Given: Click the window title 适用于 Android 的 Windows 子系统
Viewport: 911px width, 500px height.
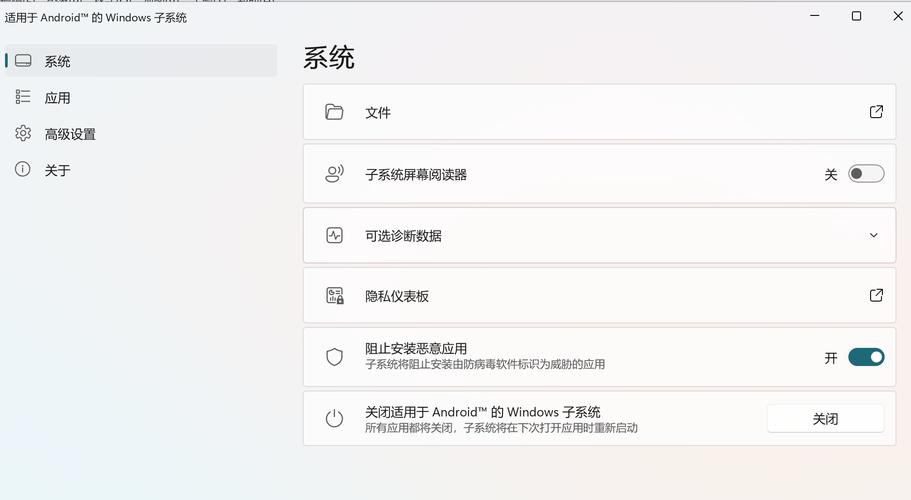Looking at the screenshot, I should click(x=96, y=17).
